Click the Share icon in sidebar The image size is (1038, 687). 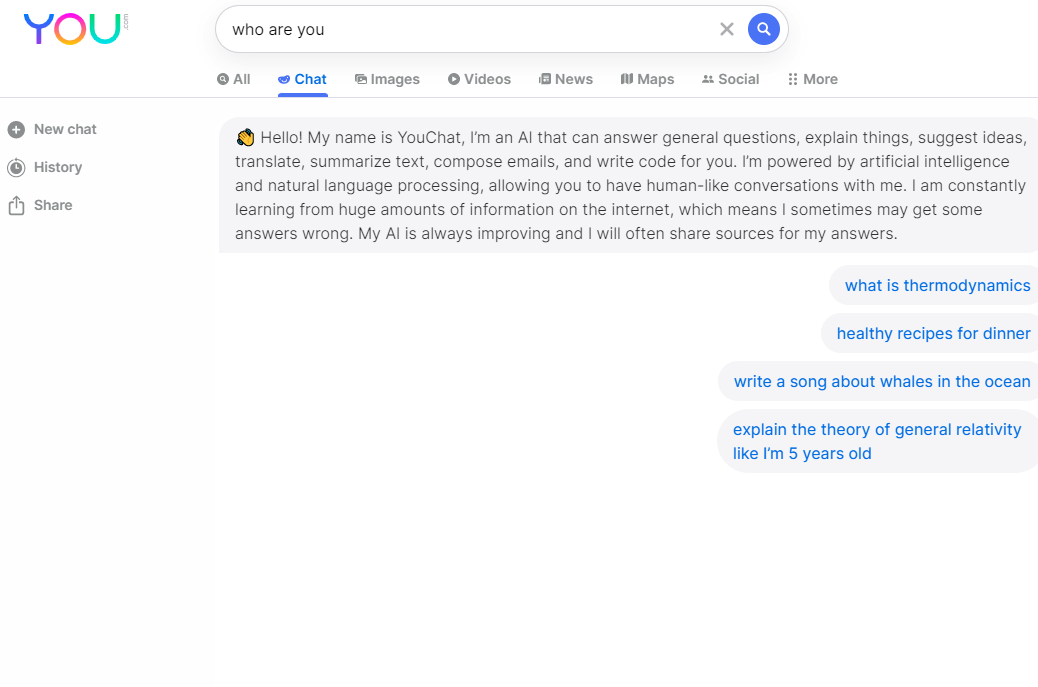coord(16,205)
